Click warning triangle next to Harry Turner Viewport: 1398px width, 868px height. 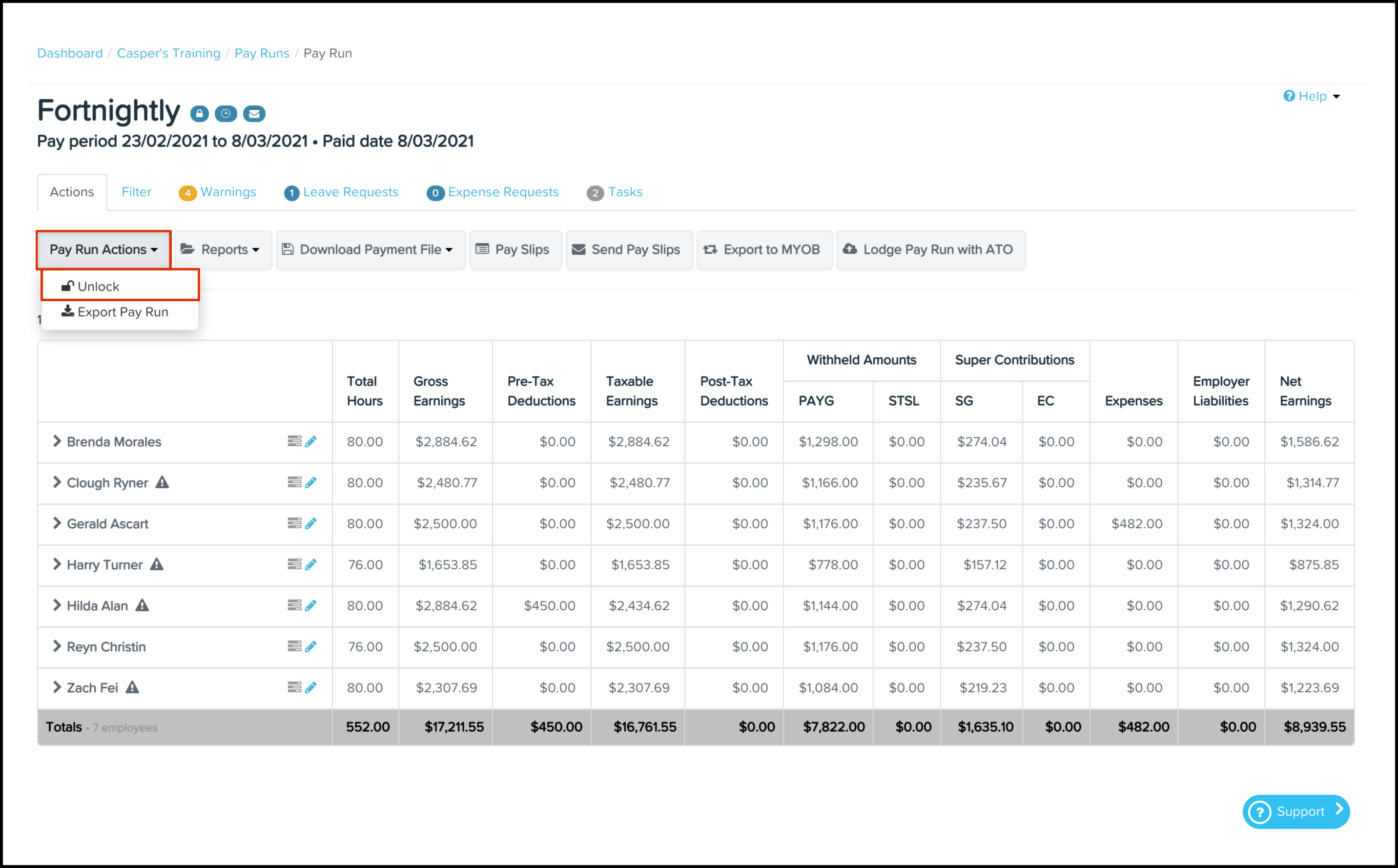tap(157, 564)
